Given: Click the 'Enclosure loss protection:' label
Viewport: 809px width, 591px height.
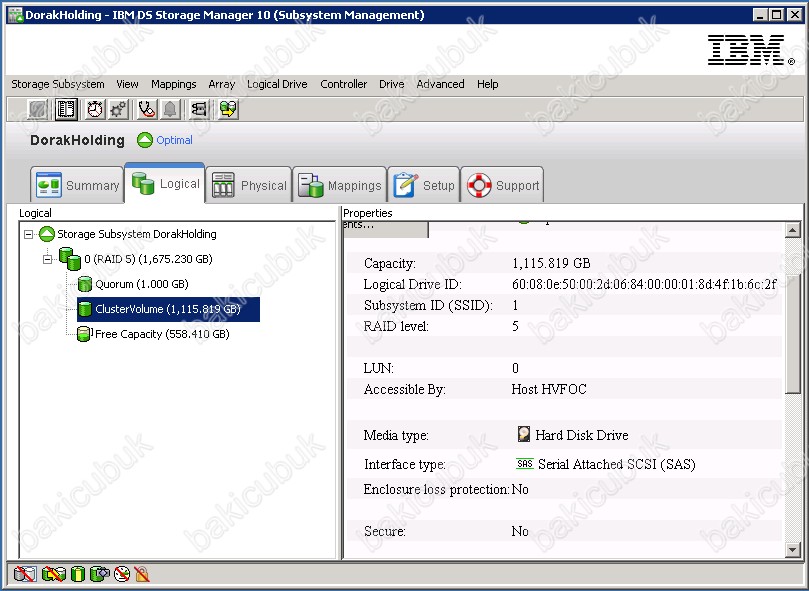Looking at the screenshot, I should [x=436, y=489].
